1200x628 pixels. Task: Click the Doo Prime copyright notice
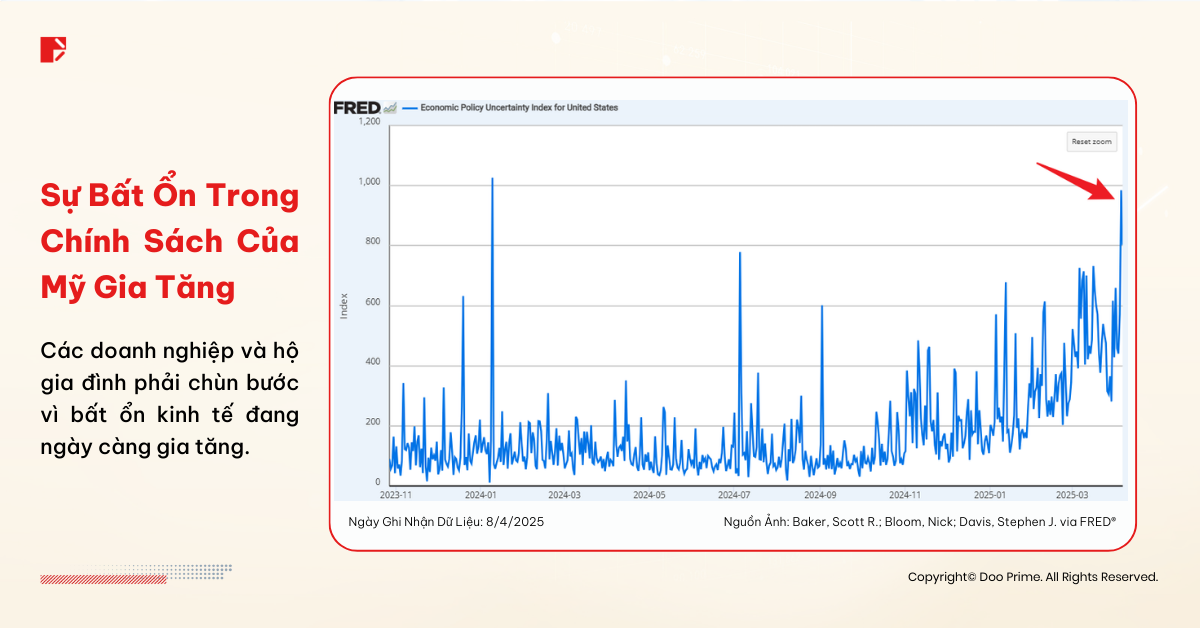[x=1032, y=577]
